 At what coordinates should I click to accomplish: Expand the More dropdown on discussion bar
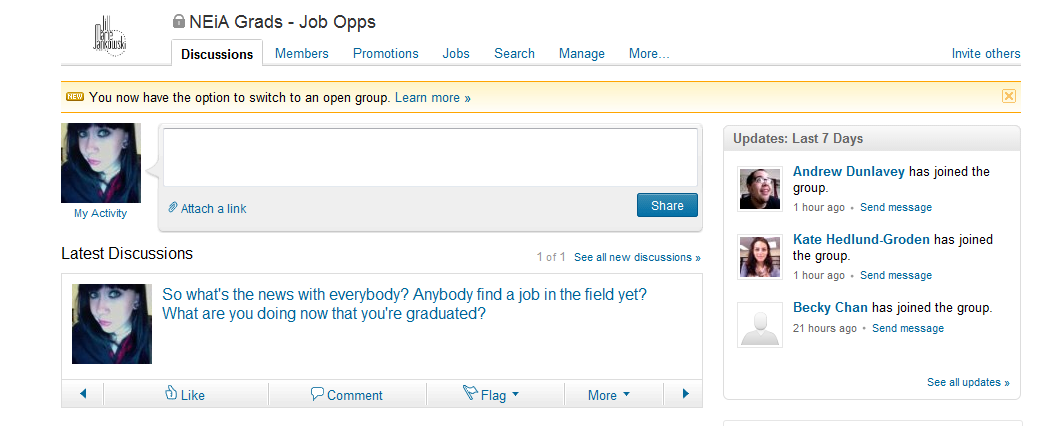[x=626, y=394]
